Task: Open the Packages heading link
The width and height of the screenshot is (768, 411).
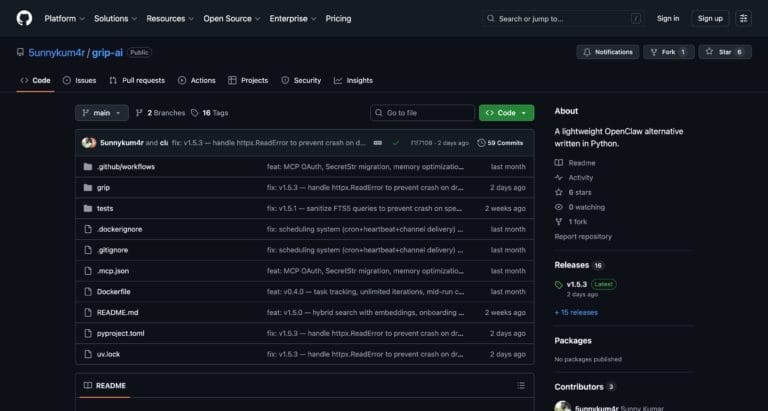Action: 573,340
